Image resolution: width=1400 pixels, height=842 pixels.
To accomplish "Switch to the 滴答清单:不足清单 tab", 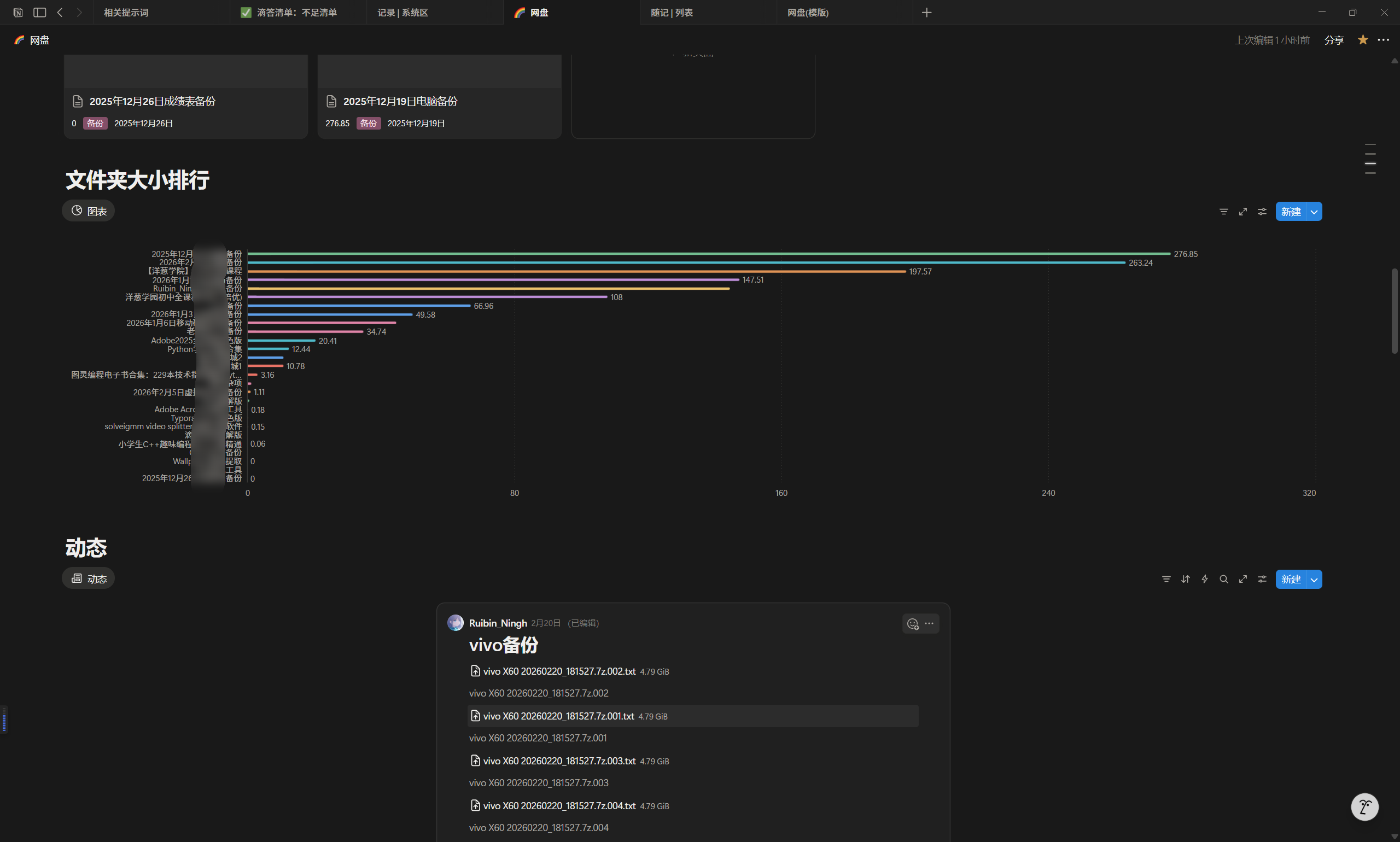I will (296, 13).
